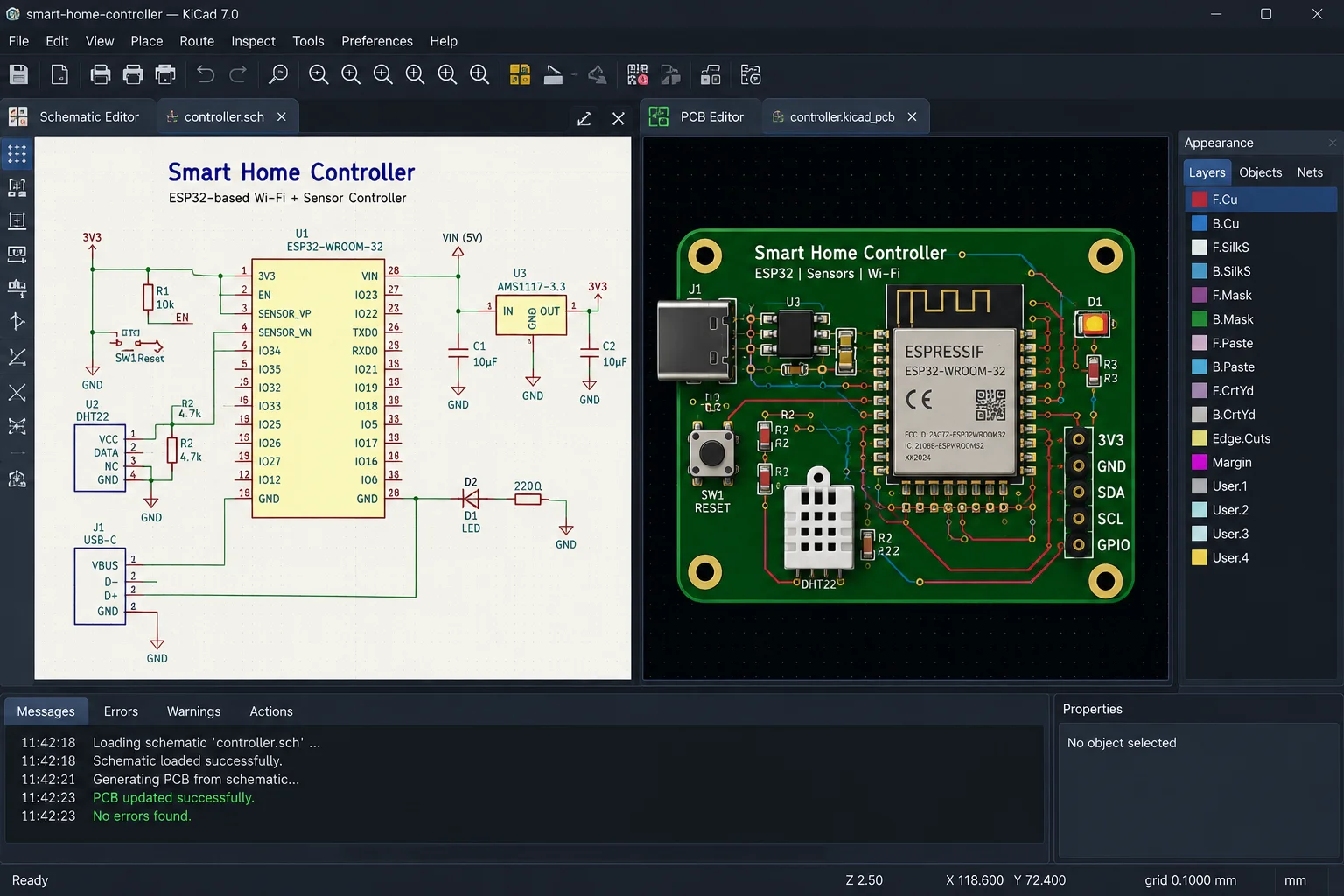The image size is (1344, 896).
Task: Click the green B.Mask color swatch
Action: point(1200,319)
